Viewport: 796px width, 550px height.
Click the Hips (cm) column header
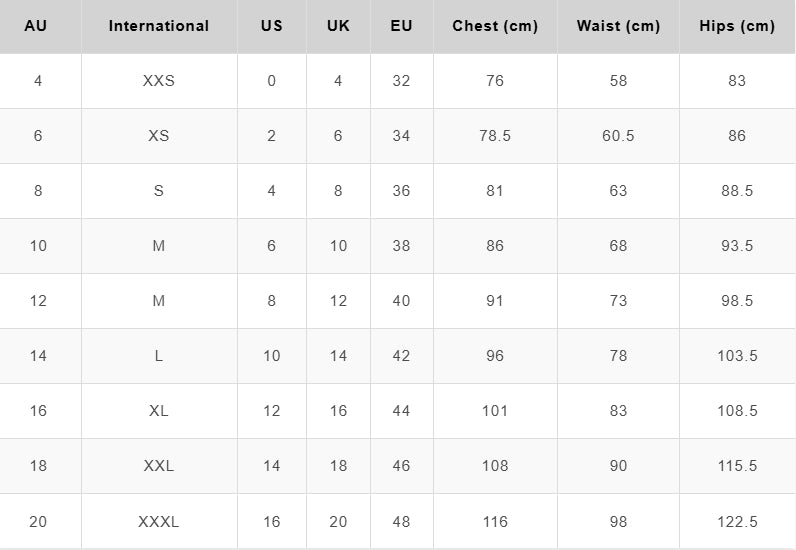[x=737, y=26]
